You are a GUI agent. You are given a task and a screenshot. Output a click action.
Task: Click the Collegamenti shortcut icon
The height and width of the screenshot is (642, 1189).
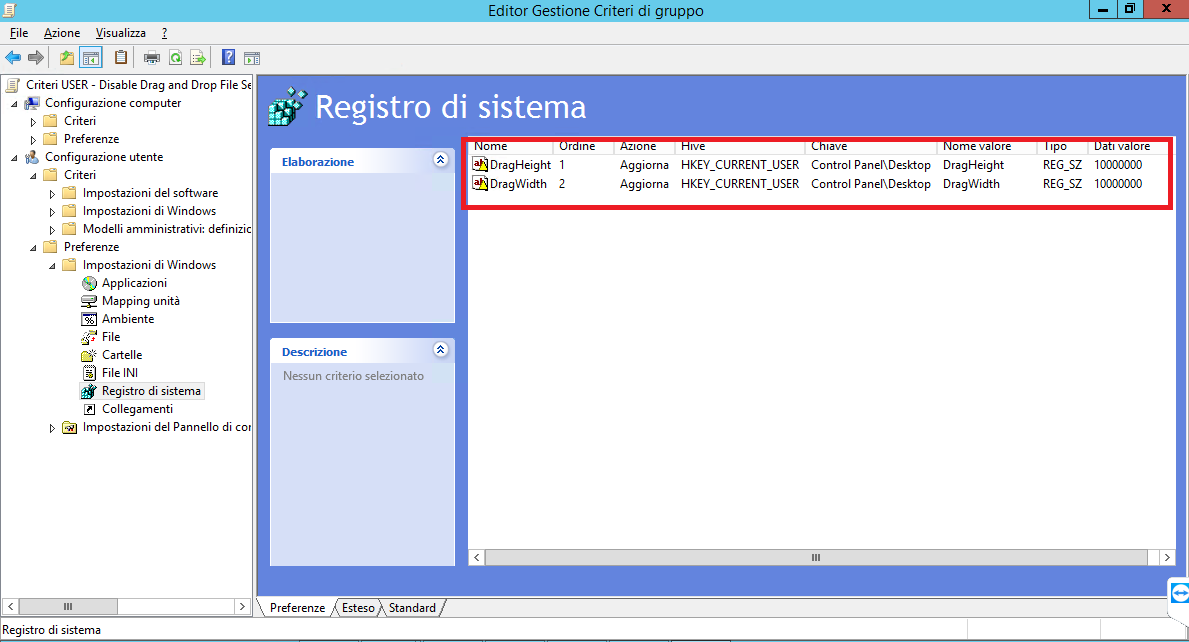[89, 409]
